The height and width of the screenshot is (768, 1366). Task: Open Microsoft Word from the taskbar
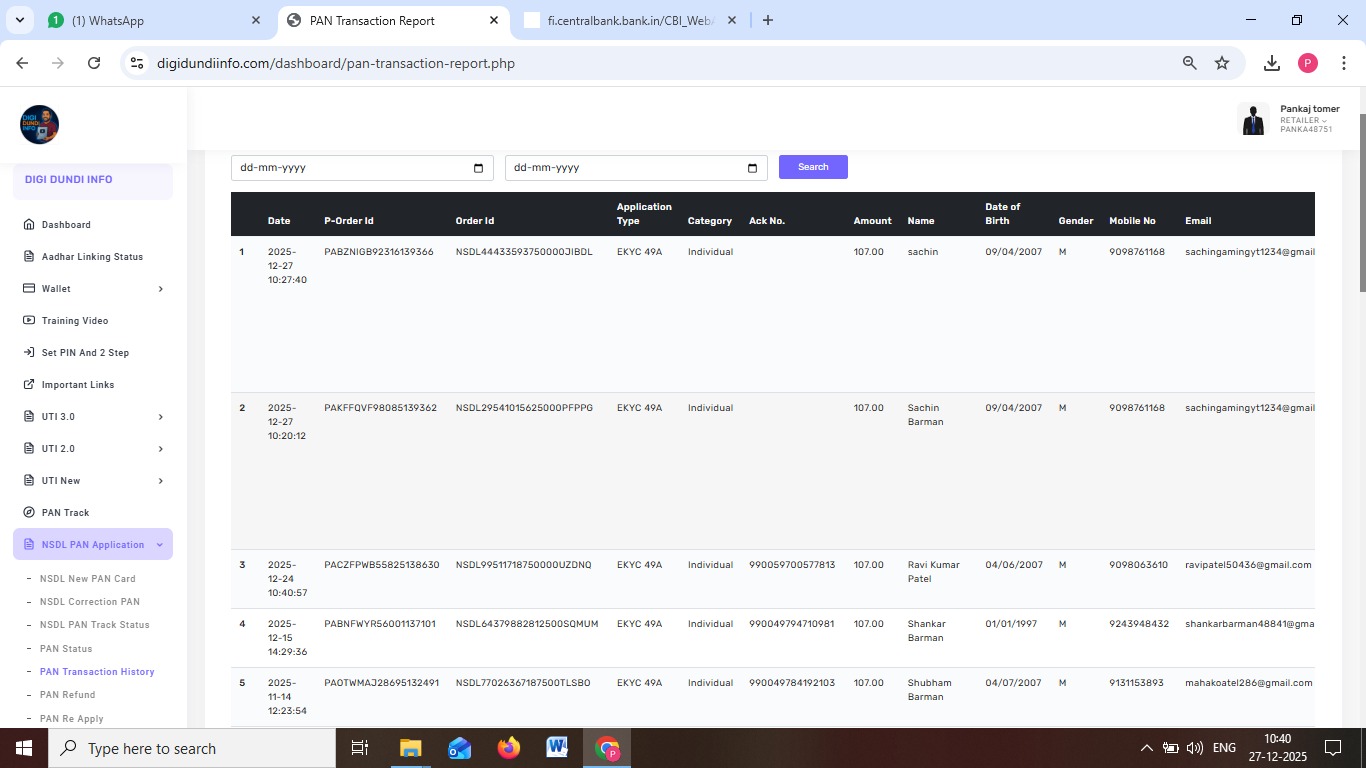(x=557, y=748)
